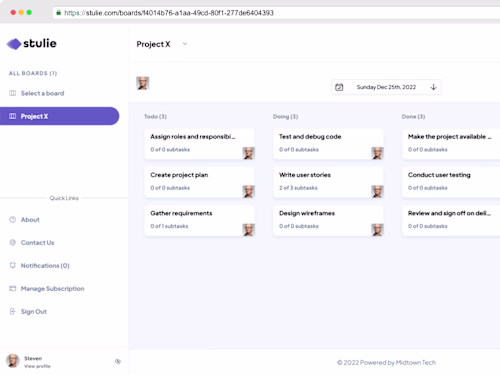This screenshot has width=500, height=375.
Task: Click the Sign Out door icon
Action: 13,311
